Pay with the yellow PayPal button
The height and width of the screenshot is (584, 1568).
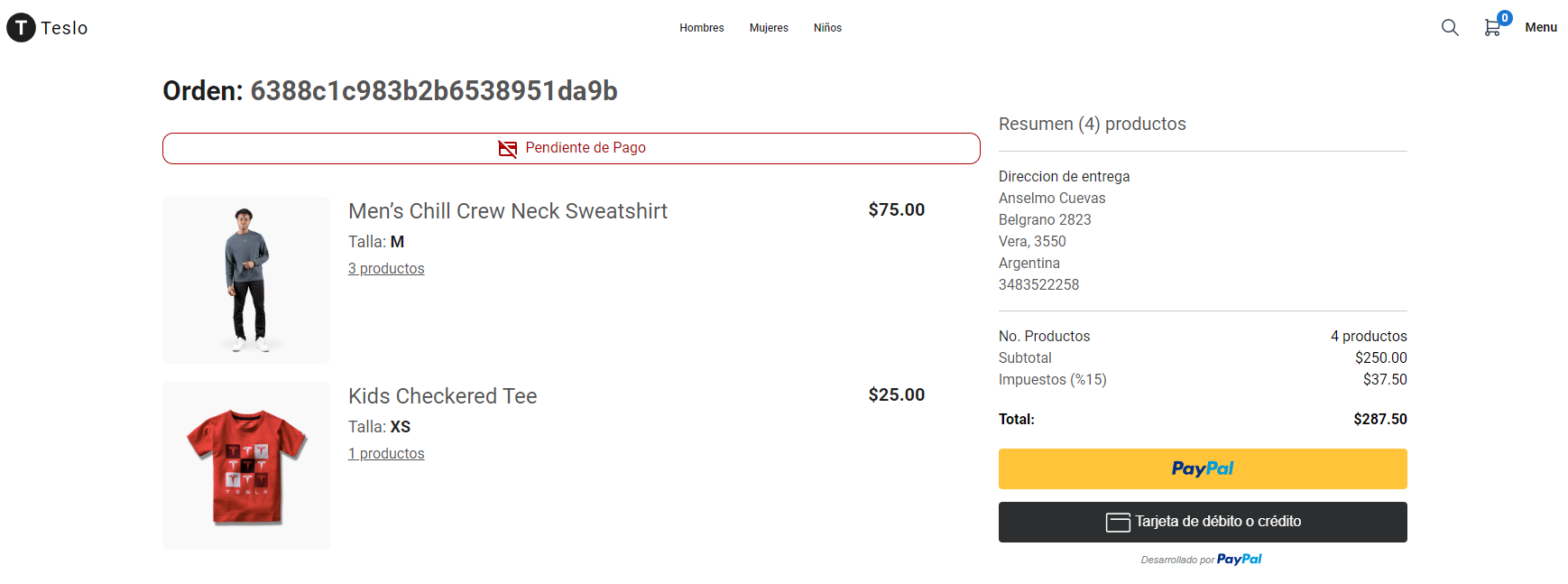[1203, 468]
